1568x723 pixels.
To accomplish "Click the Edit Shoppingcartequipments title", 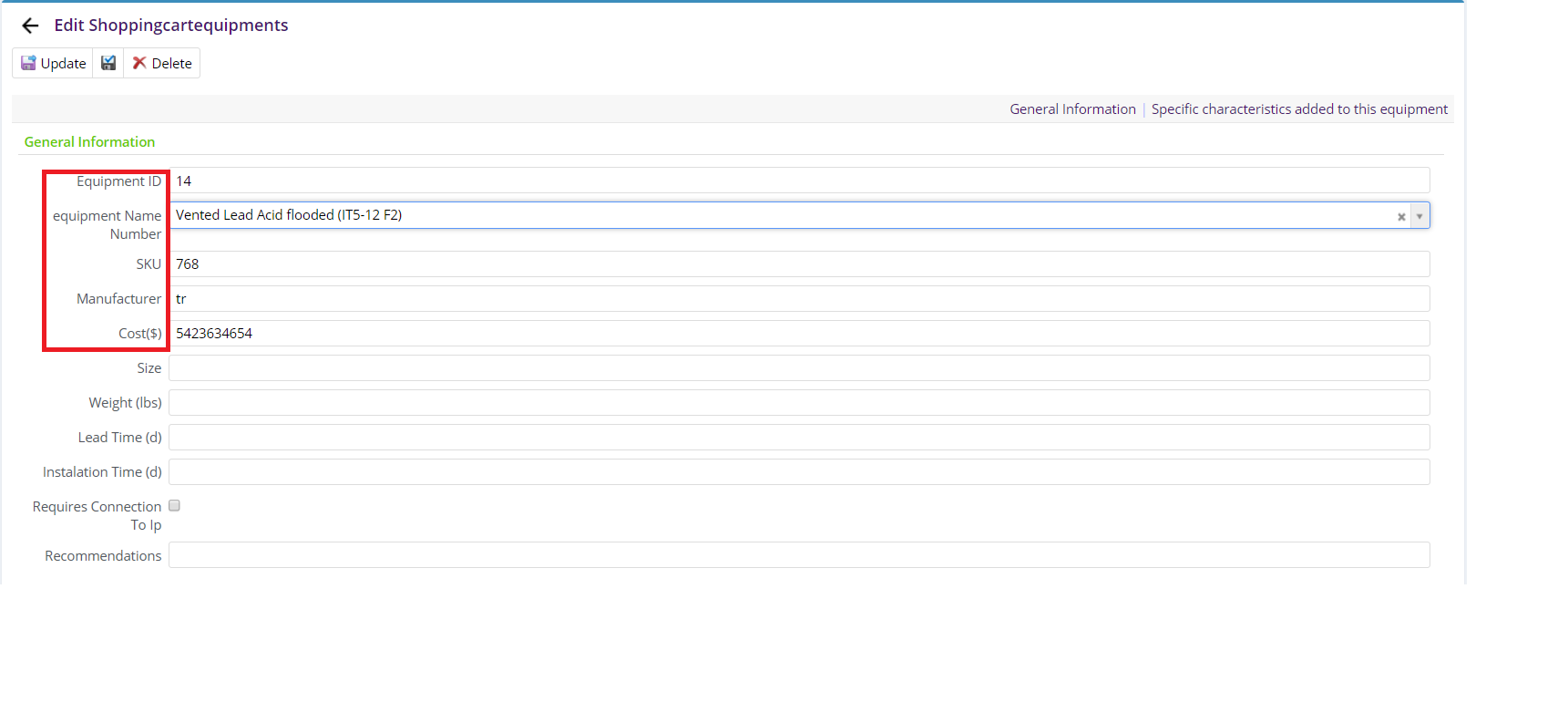I will click(171, 26).
